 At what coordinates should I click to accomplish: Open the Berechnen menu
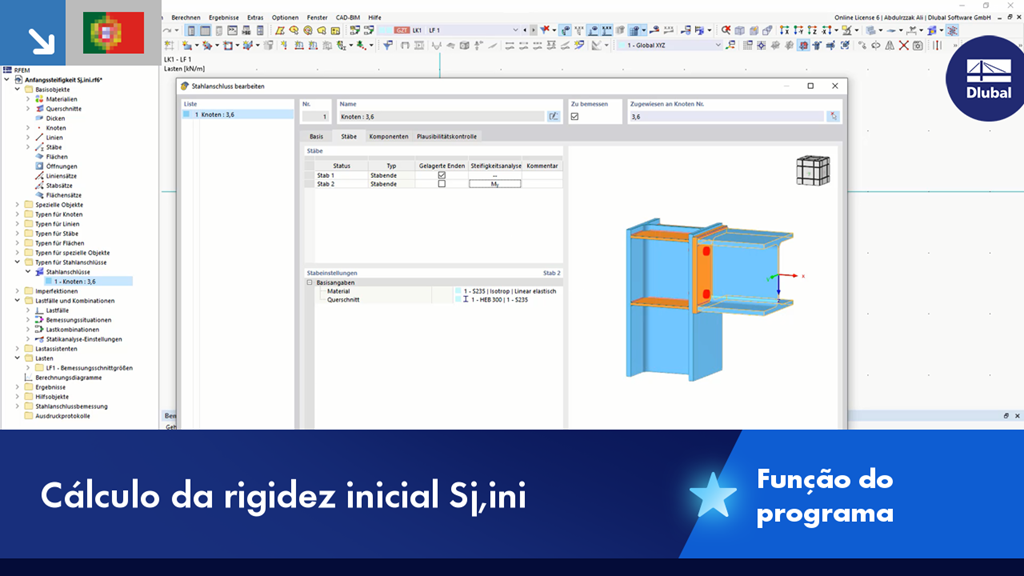pos(186,18)
